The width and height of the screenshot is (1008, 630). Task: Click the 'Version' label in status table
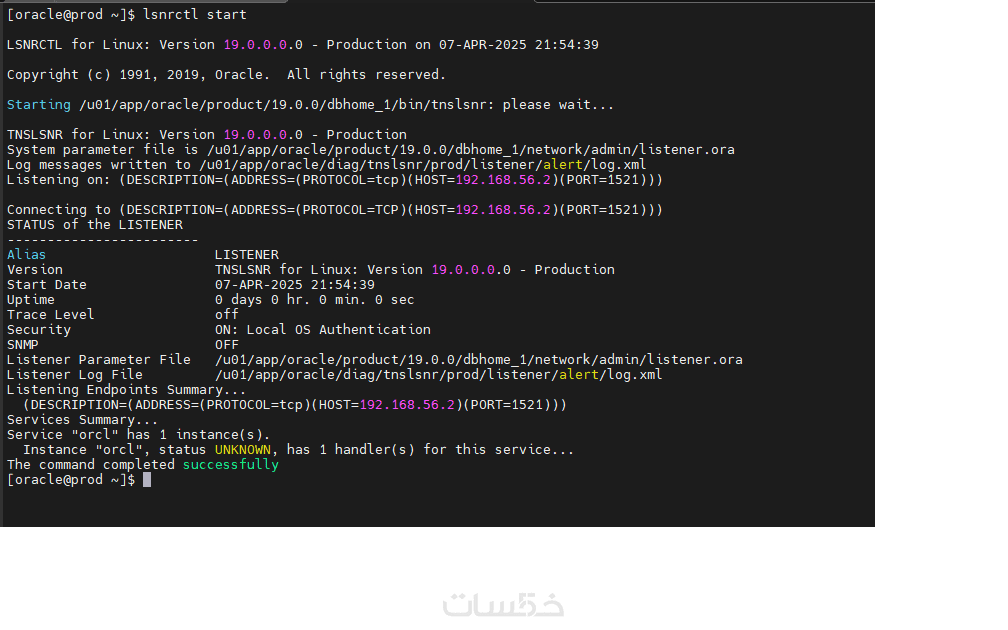coord(35,270)
